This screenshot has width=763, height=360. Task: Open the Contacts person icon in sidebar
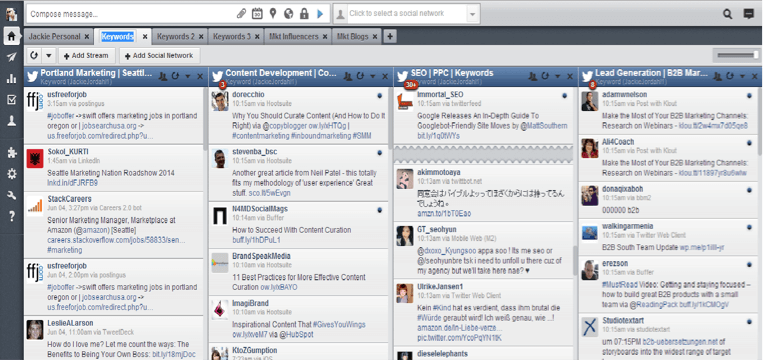12,122
